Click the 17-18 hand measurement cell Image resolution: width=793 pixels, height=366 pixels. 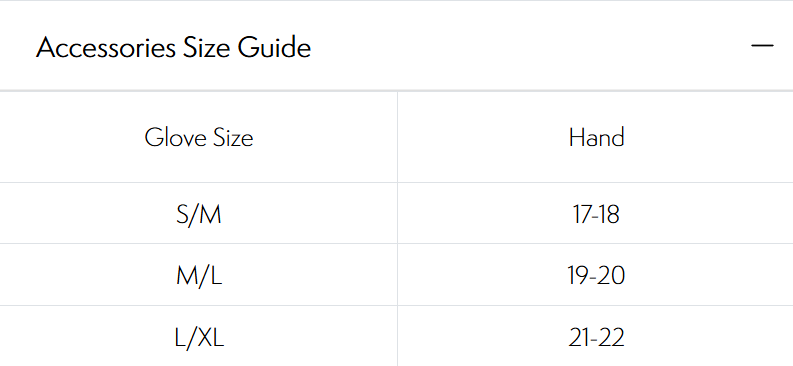(x=596, y=214)
